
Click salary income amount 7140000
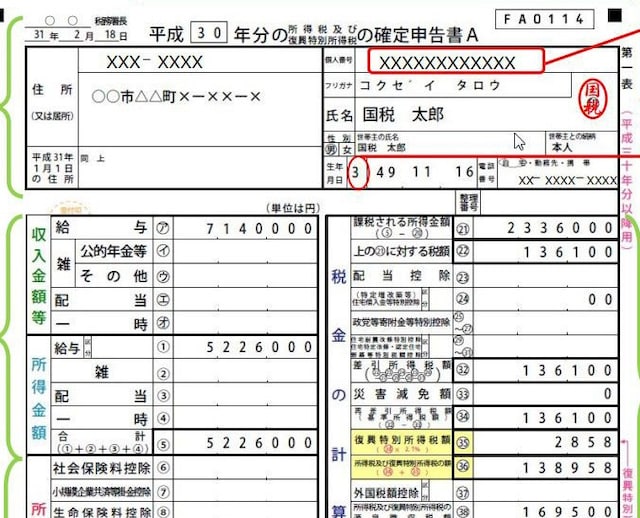coord(259,229)
